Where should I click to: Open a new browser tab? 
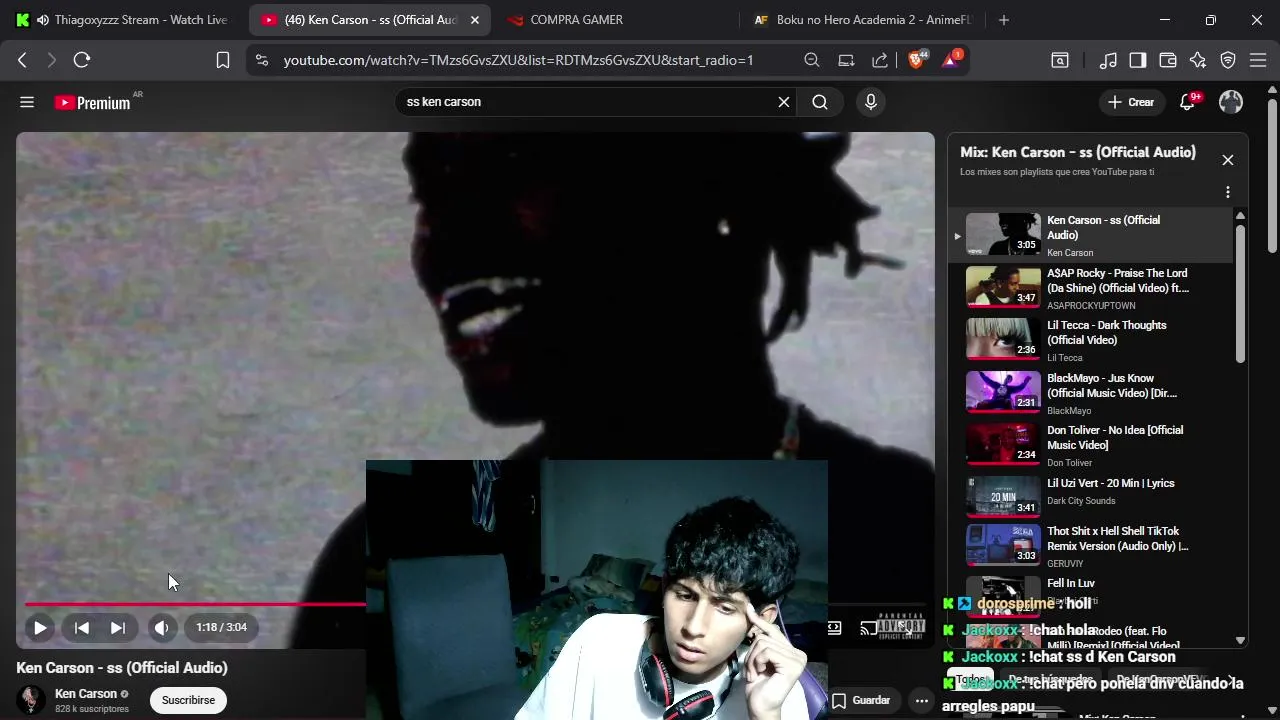pyautogui.click(x=1004, y=20)
